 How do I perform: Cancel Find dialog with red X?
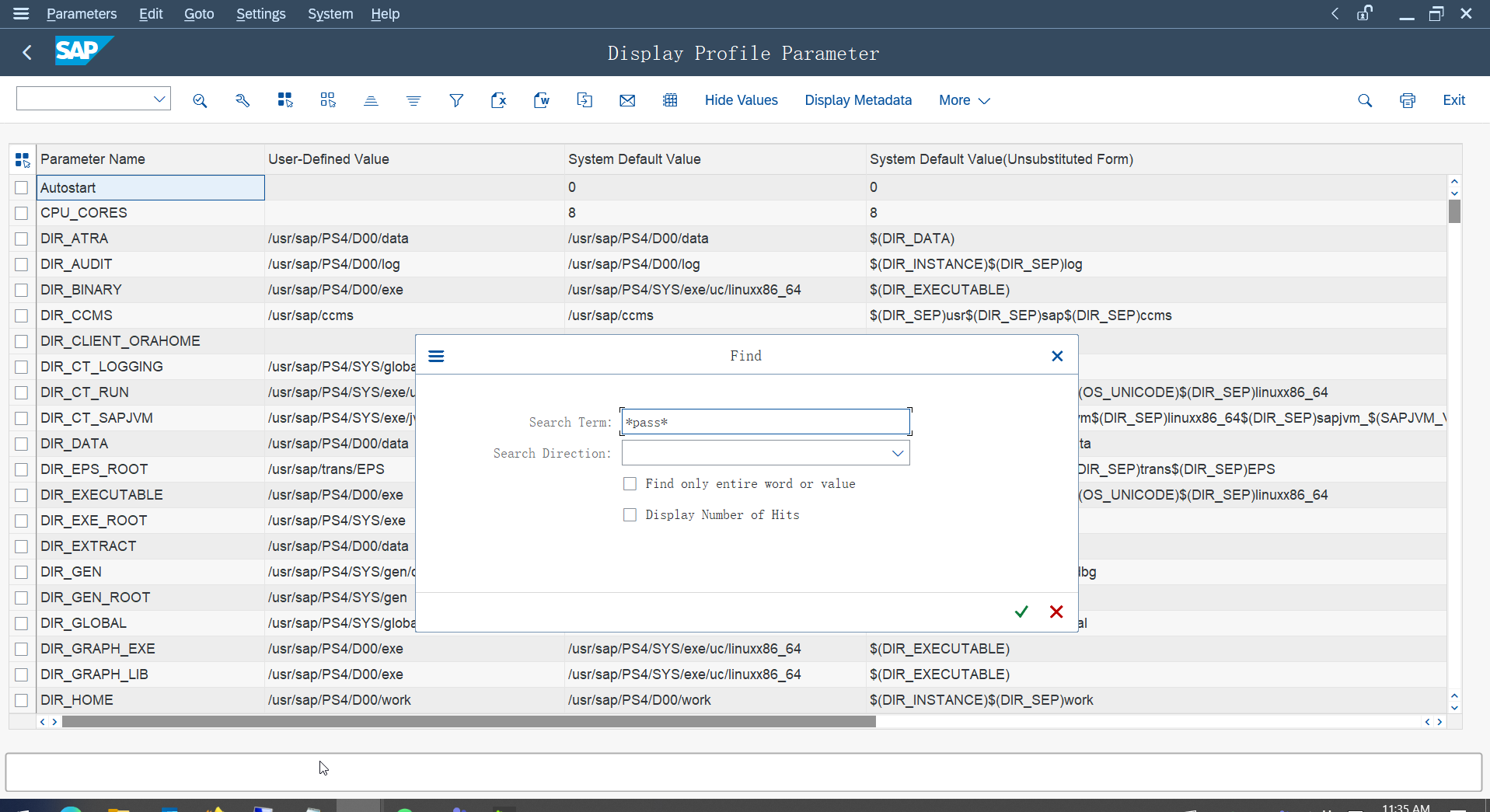pyautogui.click(x=1056, y=612)
